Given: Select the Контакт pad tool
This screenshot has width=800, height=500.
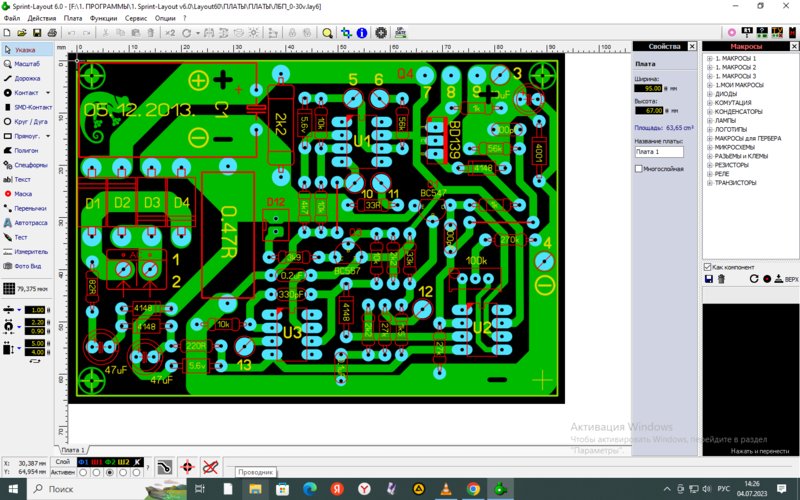Looking at the screenshot, I should tap(22, 93).
